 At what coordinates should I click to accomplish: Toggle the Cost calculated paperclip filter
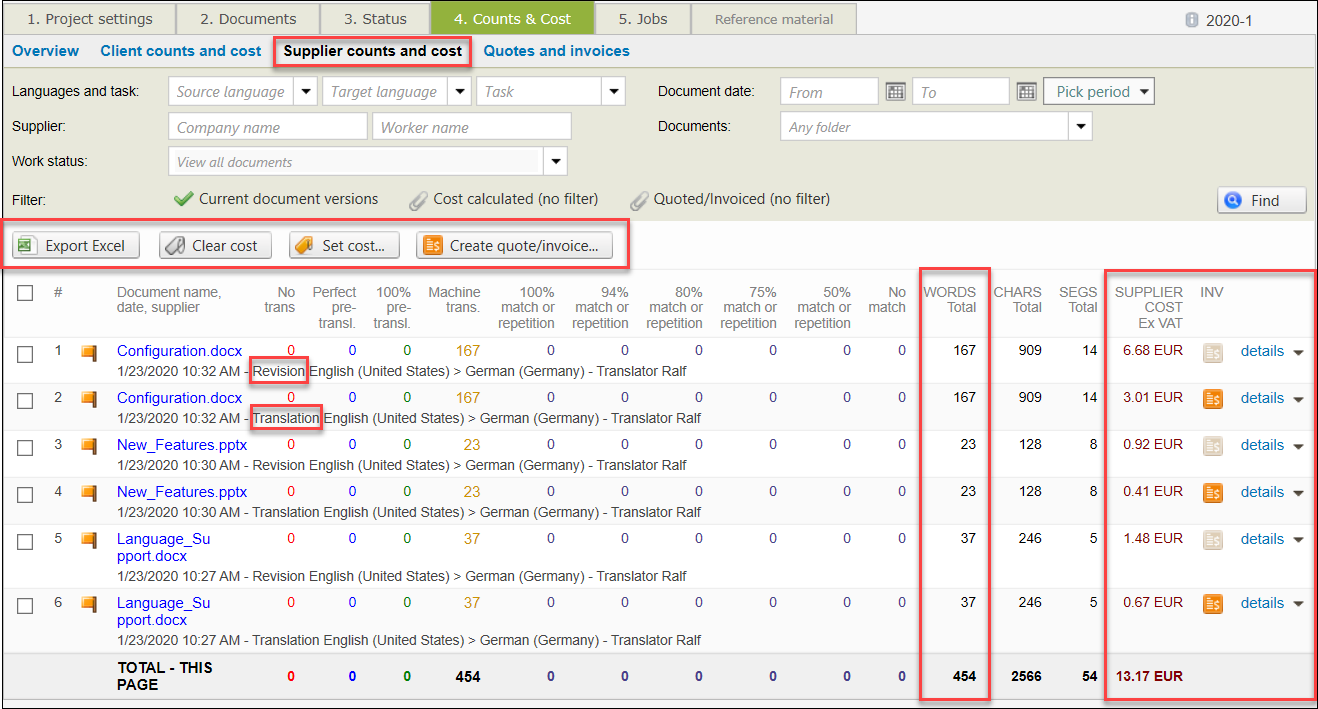pyautogui.click(x=419, y=200)
